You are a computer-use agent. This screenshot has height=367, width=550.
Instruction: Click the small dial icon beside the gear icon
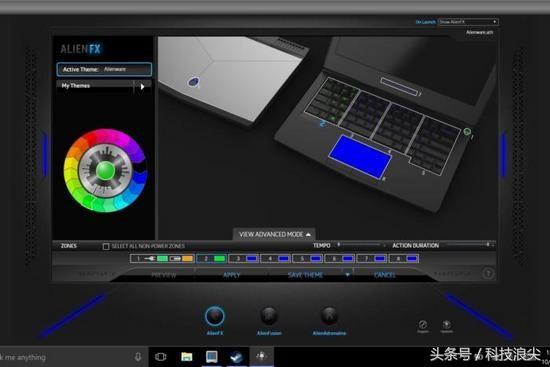click(x=423, y=325)
